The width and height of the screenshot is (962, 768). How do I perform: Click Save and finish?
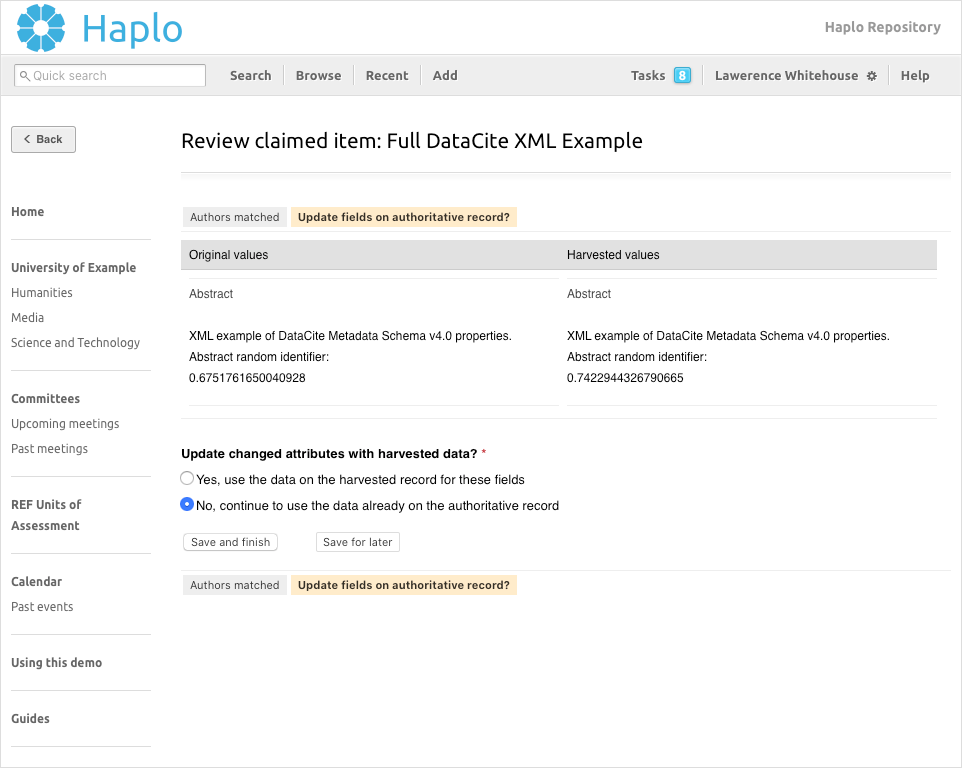point(230,541)
